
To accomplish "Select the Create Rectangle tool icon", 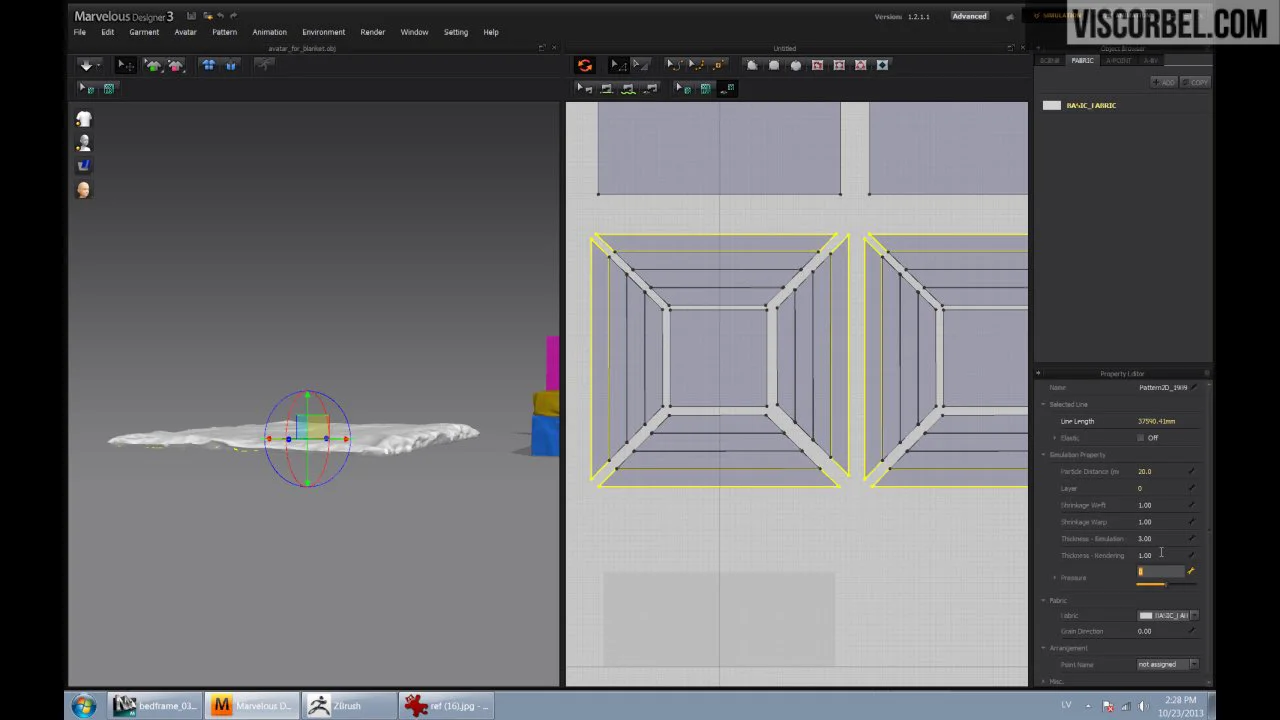I will point(774,65).
